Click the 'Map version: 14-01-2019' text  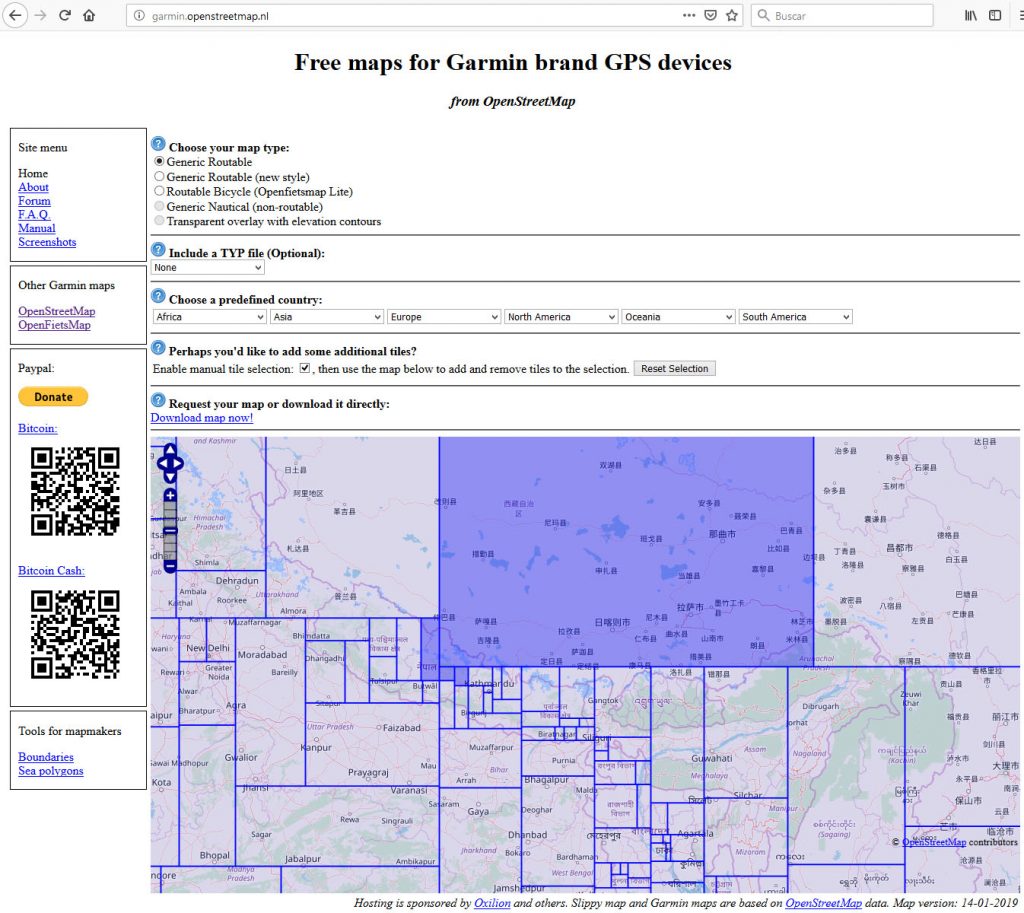[x=955, y=903]
